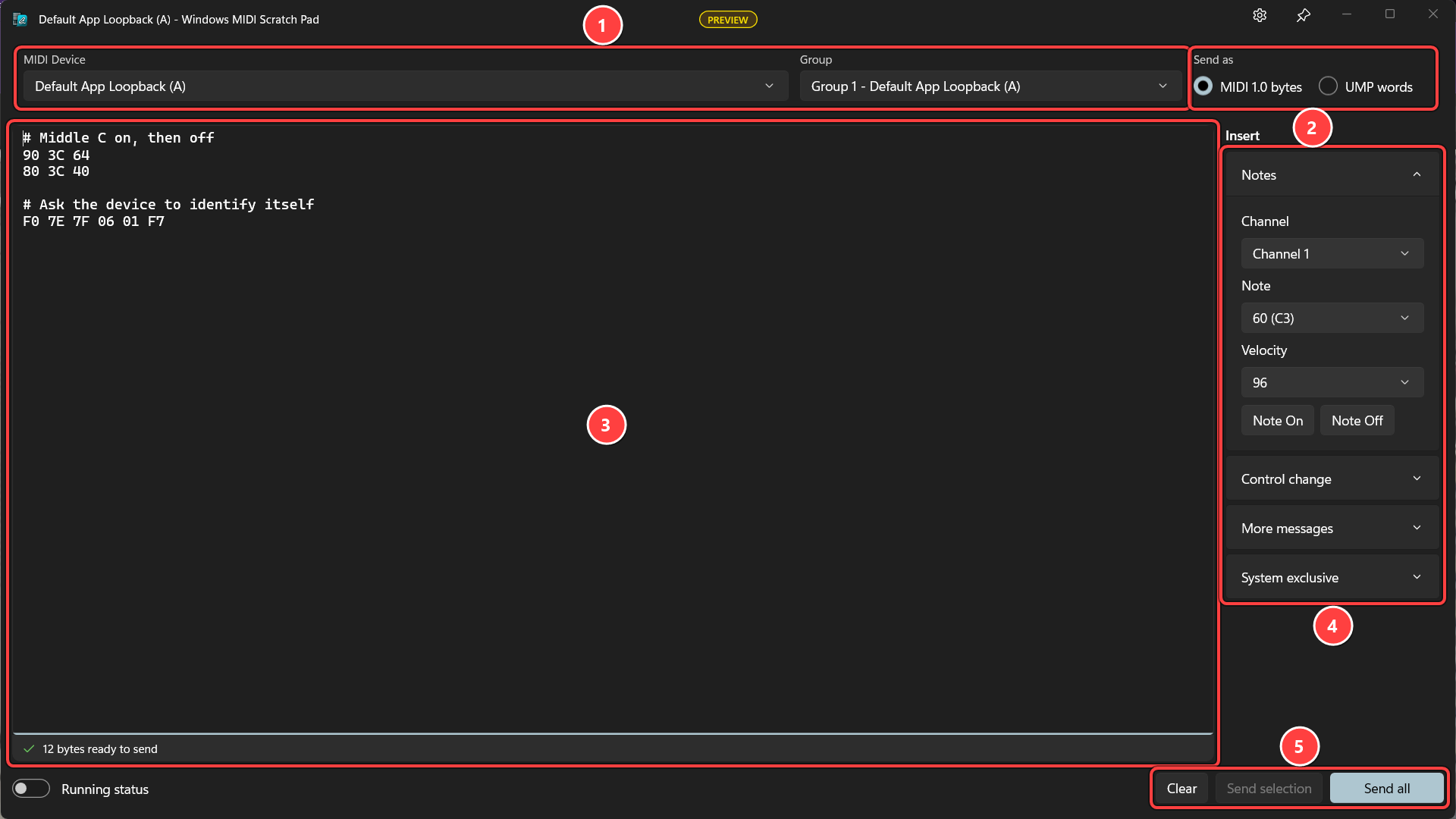Insert a Note Off message
Screen dimensions: 1456x819
(1357, 421)
